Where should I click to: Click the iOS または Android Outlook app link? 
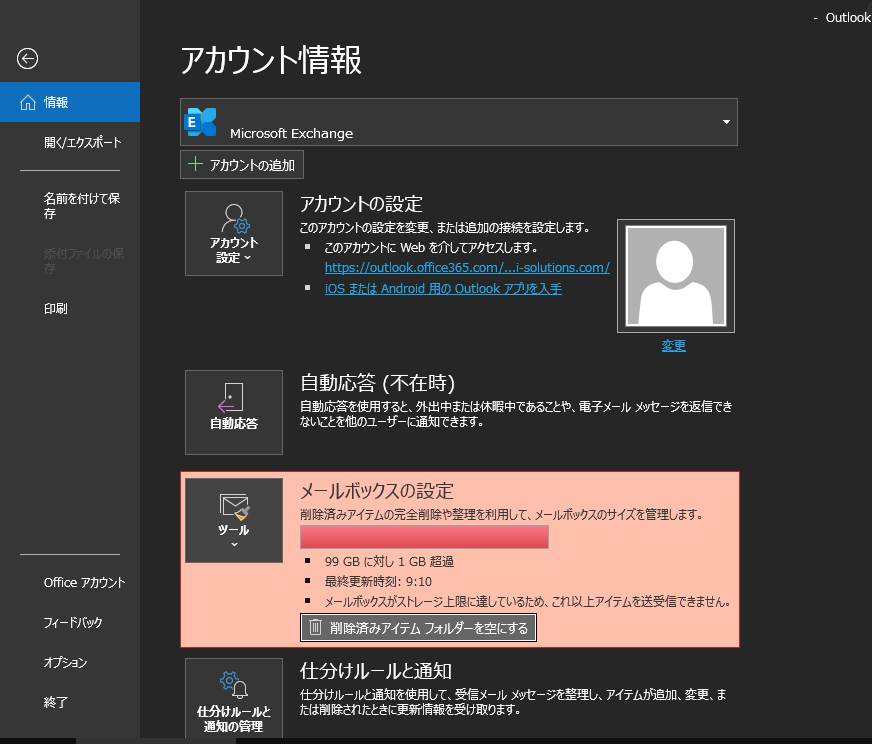tap(443, 289)
